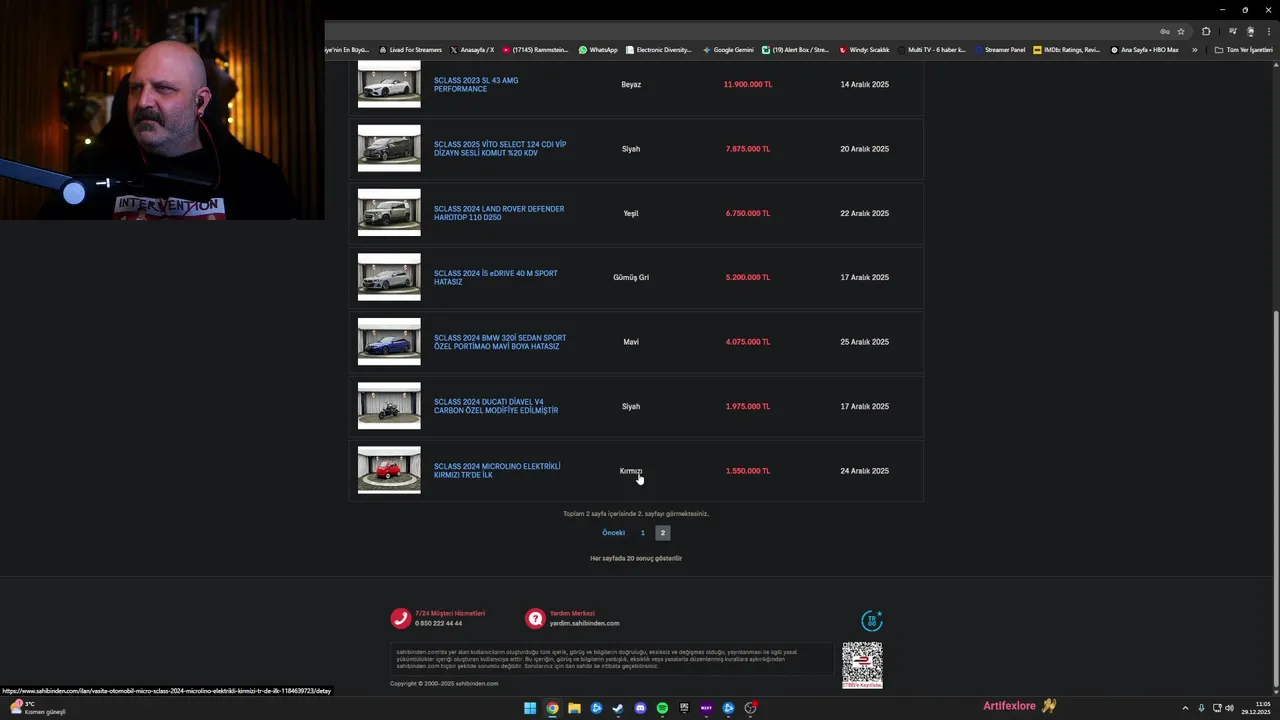
Task: Click the Land Rover Defender thumbnail
Action: (x=389, y=213)
